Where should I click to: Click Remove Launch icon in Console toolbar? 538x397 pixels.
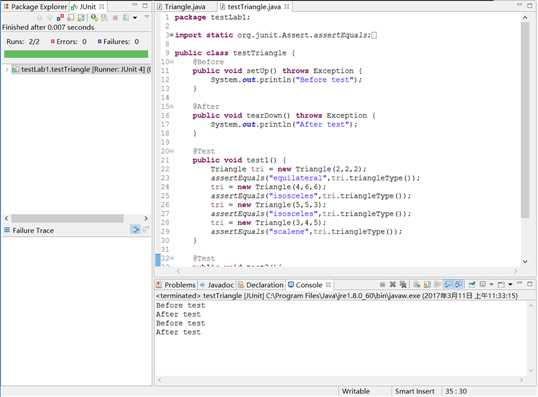coord(393,284)
